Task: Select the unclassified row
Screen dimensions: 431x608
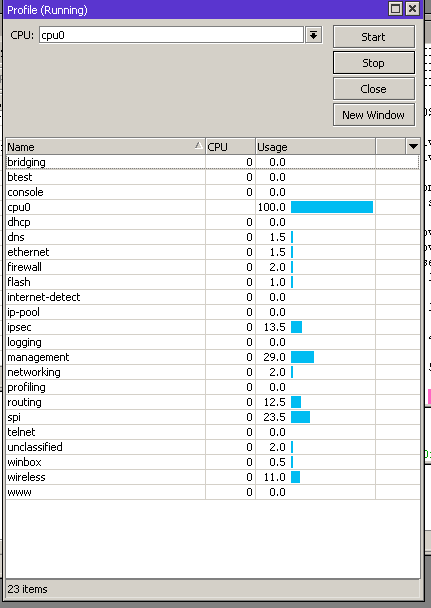Action: tap(213, 447)
